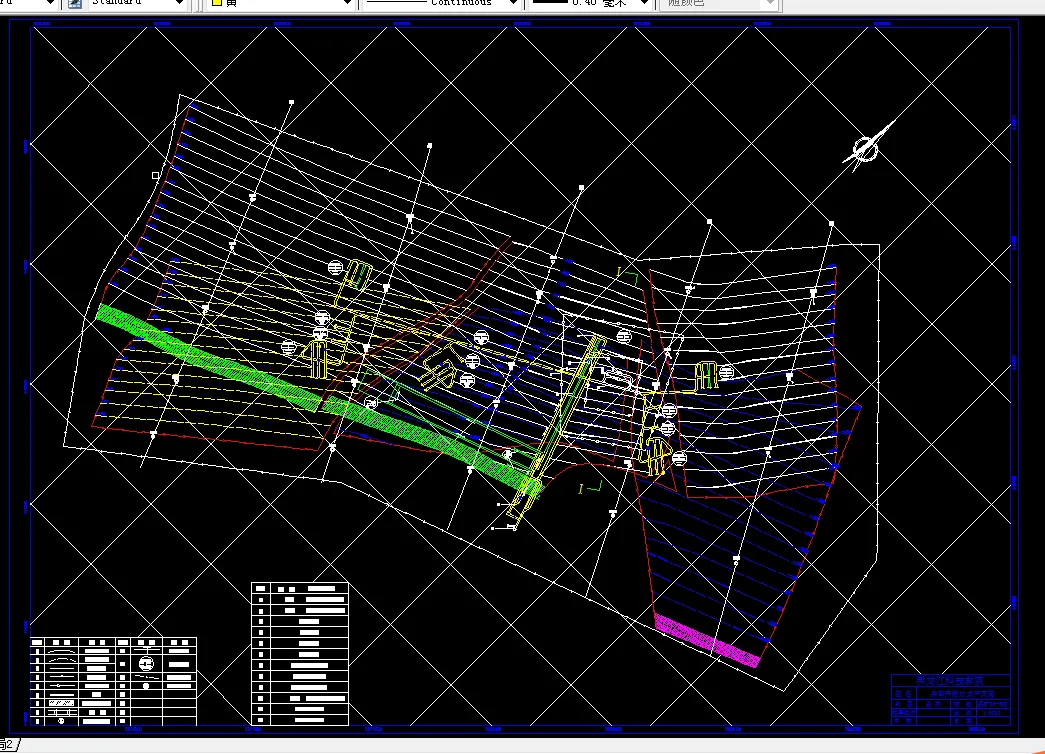Image resolution: width=1045 pixels, height=754 pixels.
Task: Select the magenta hatched strip
Action: point(707,641)
